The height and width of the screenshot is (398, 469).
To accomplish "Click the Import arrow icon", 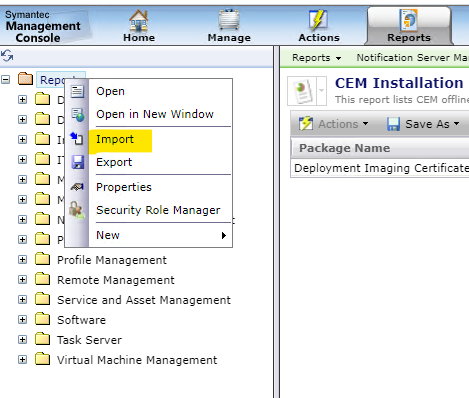I will point(77,139).
